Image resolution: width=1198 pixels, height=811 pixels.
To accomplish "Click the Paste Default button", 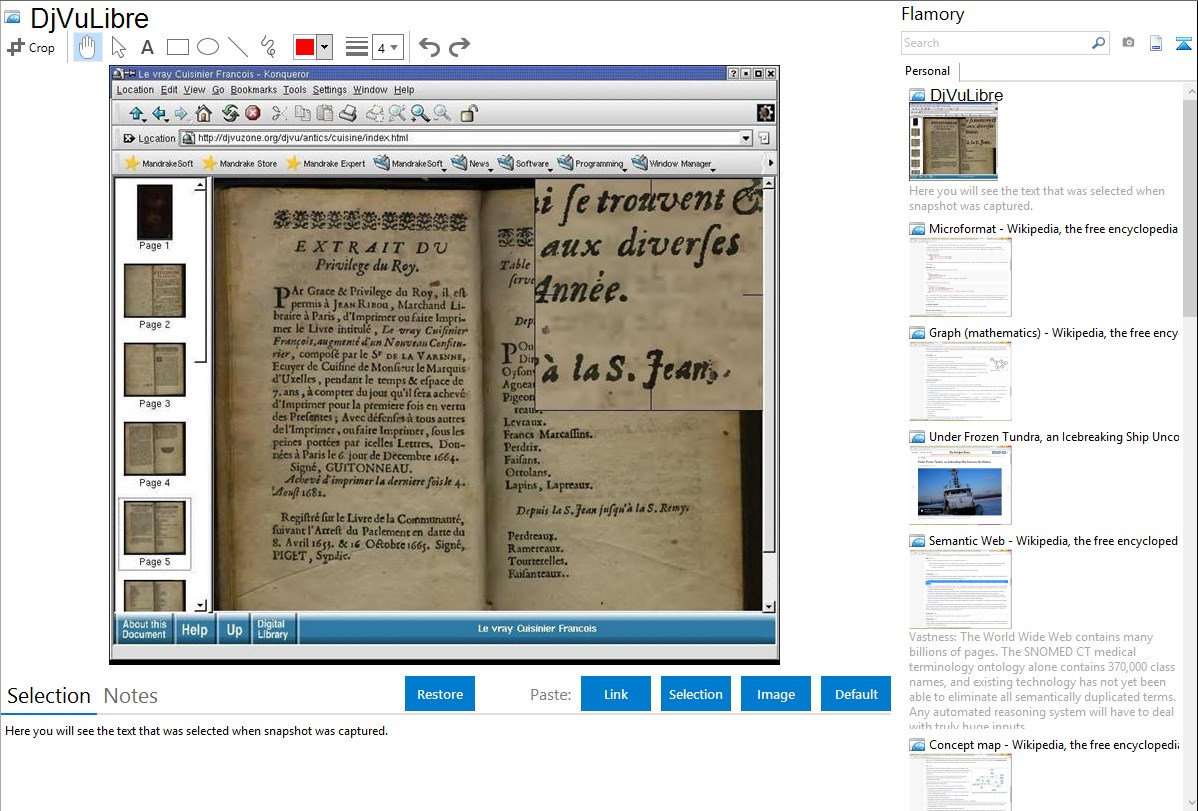I will click(x=856, y=694).
